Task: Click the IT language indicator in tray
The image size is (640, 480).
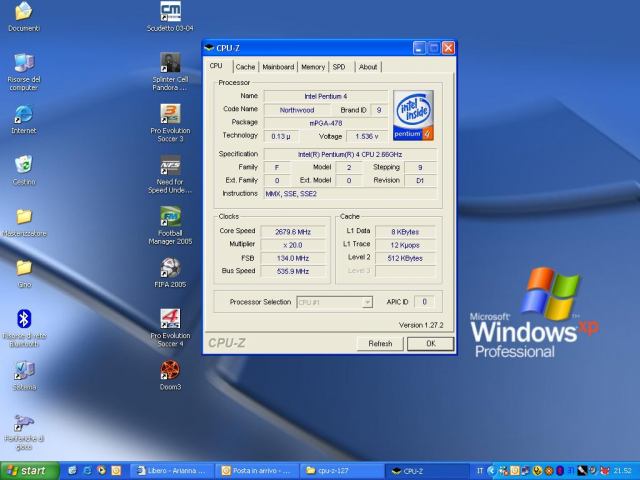Action: coord(480,471)
